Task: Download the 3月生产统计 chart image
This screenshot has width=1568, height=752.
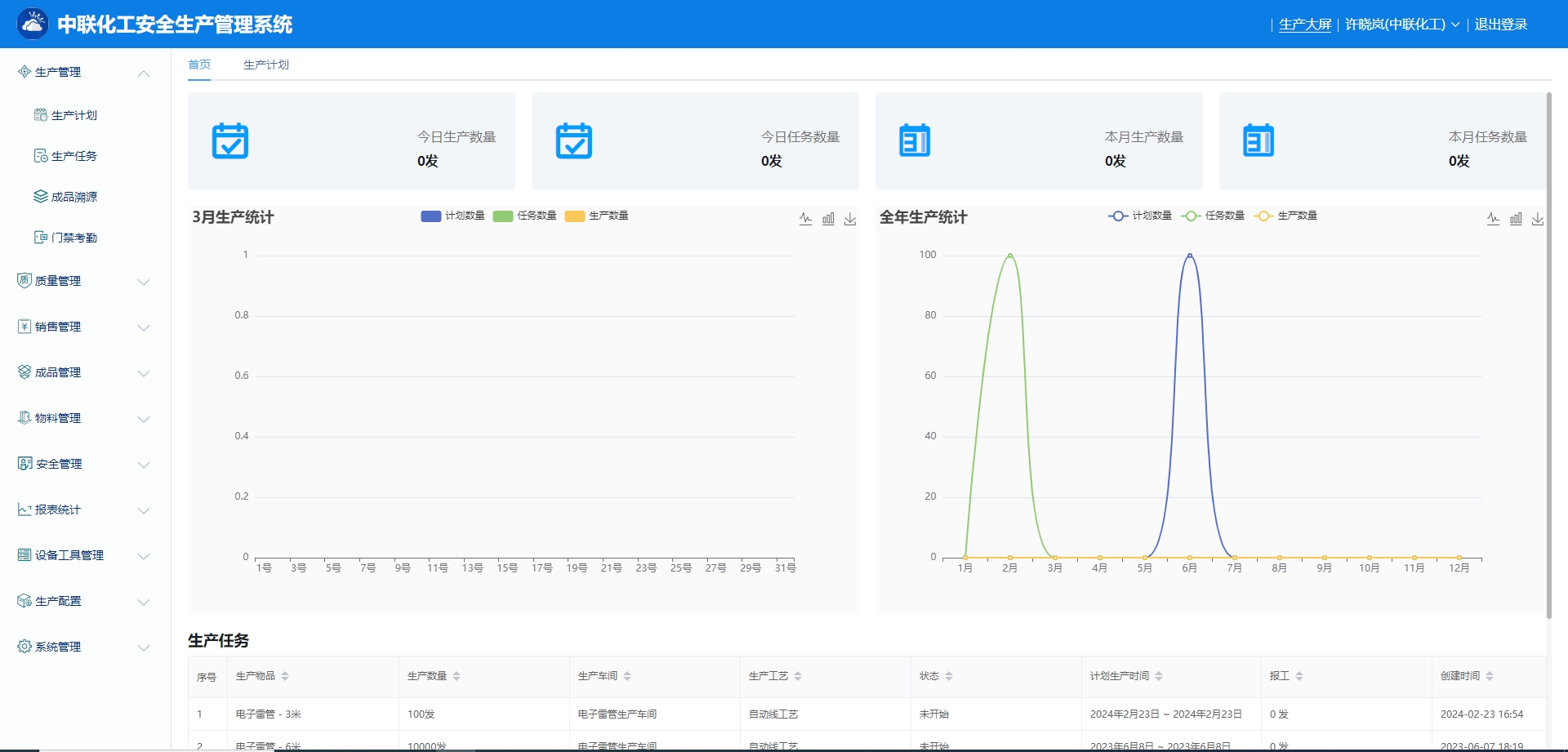Action: coord(850,218)
